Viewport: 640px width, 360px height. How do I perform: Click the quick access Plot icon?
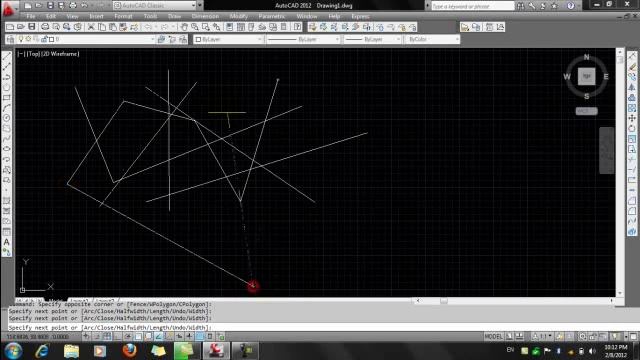[x=73, y=5]
